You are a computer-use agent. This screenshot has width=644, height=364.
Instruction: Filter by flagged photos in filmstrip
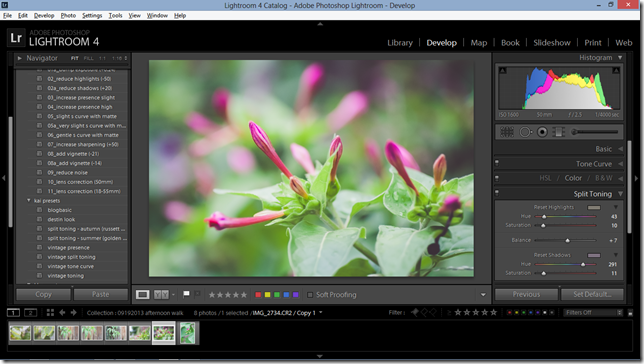point(415,313)
